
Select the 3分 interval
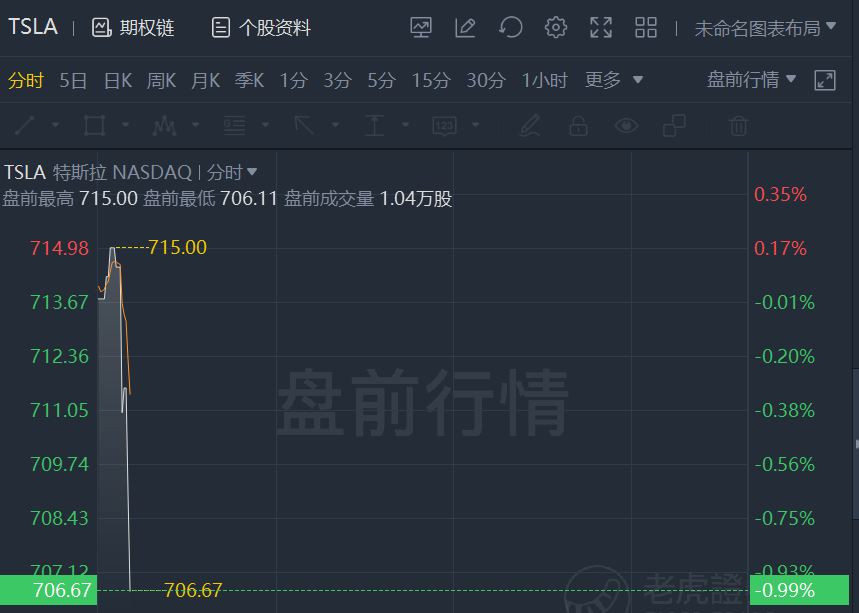coord(337,81)
